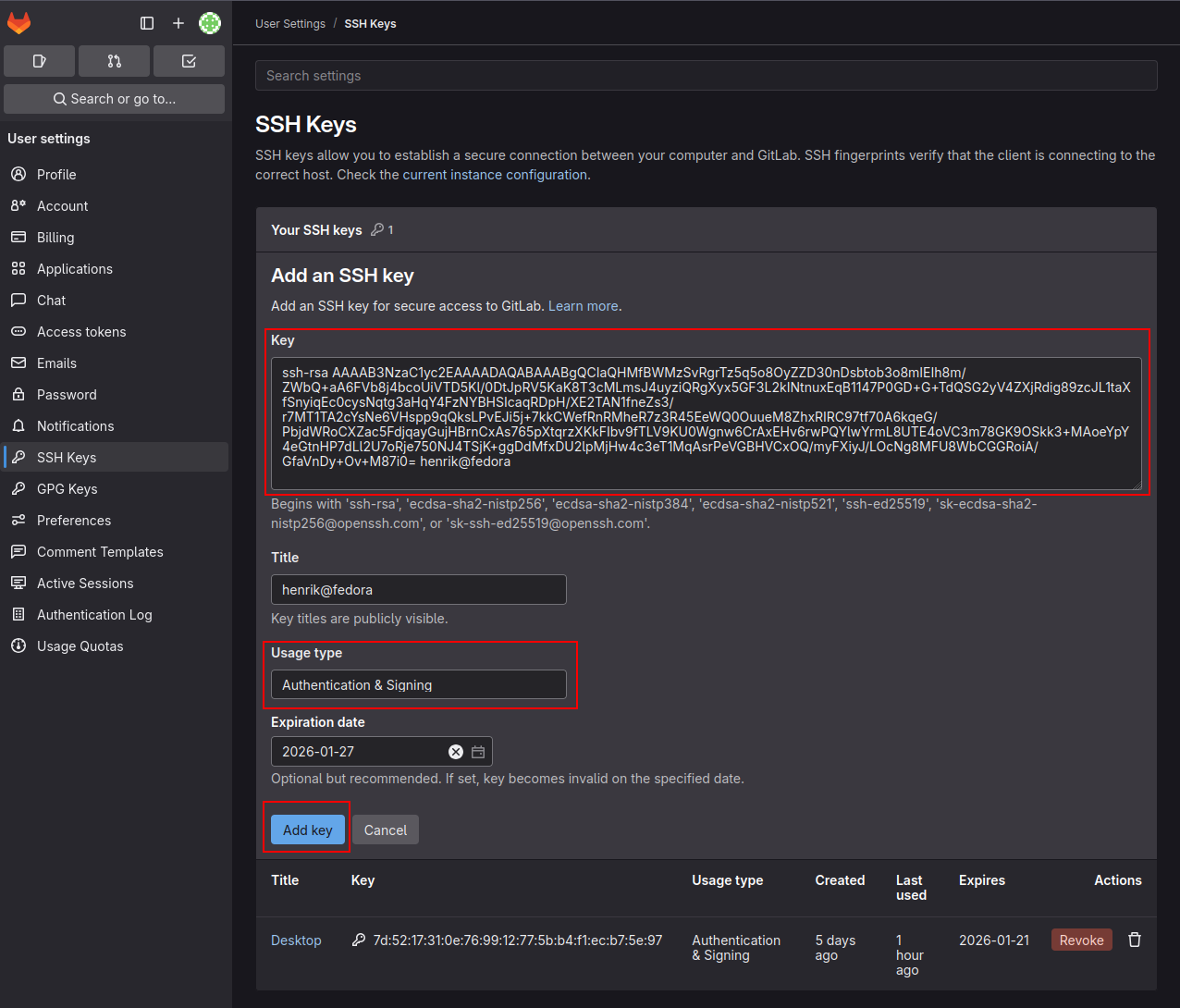The image size is (1180, 1008).
Task: Open current instance configuration link
Action: tap(495, 174)
